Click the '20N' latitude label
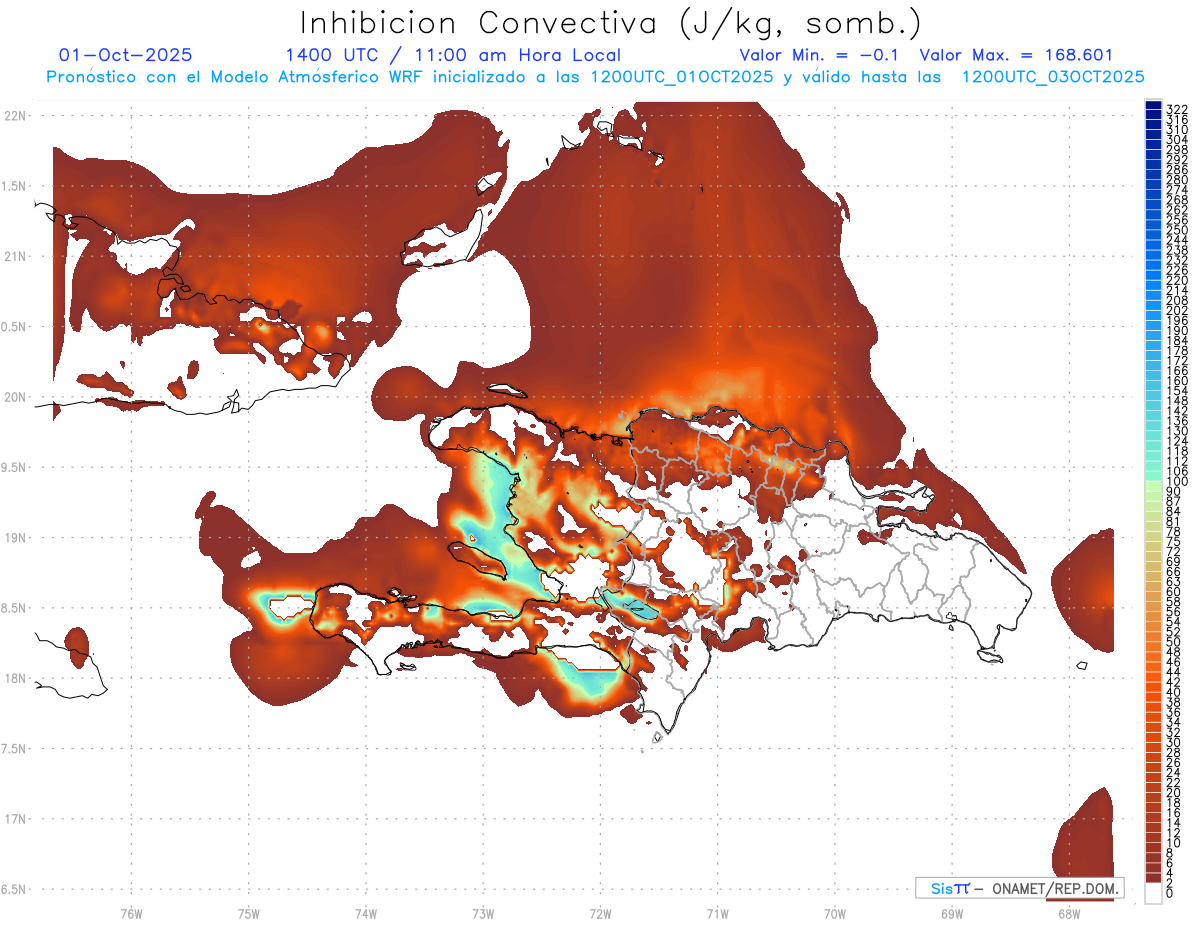This screenshot has width=1200, height=927. [x=14, y=397]
